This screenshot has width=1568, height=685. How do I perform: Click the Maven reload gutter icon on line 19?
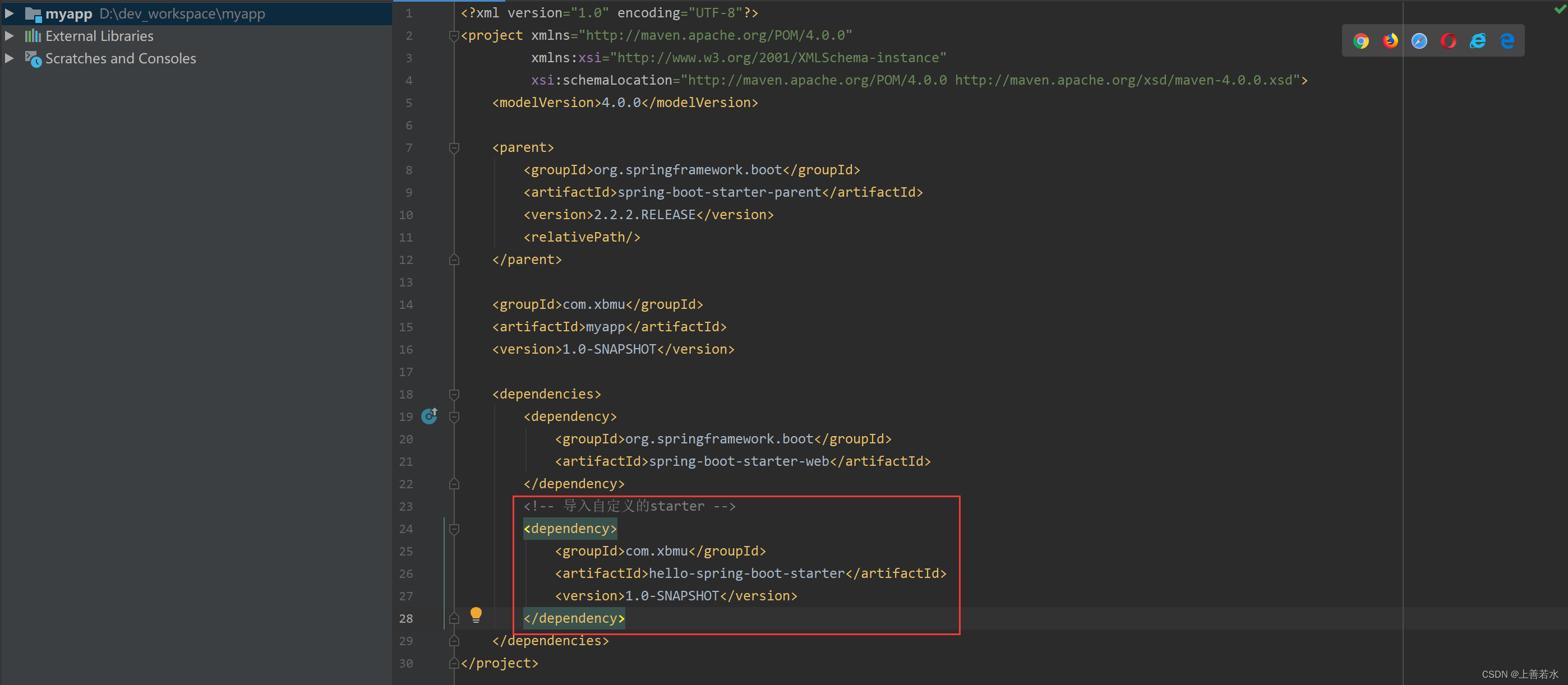click(x=430, y=416)
